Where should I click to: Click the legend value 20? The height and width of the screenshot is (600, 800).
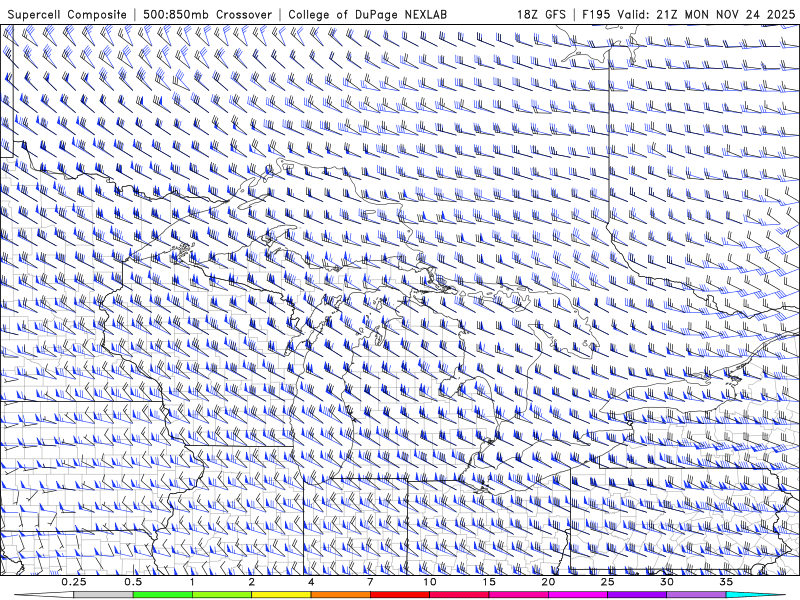(x=548, y=582)
